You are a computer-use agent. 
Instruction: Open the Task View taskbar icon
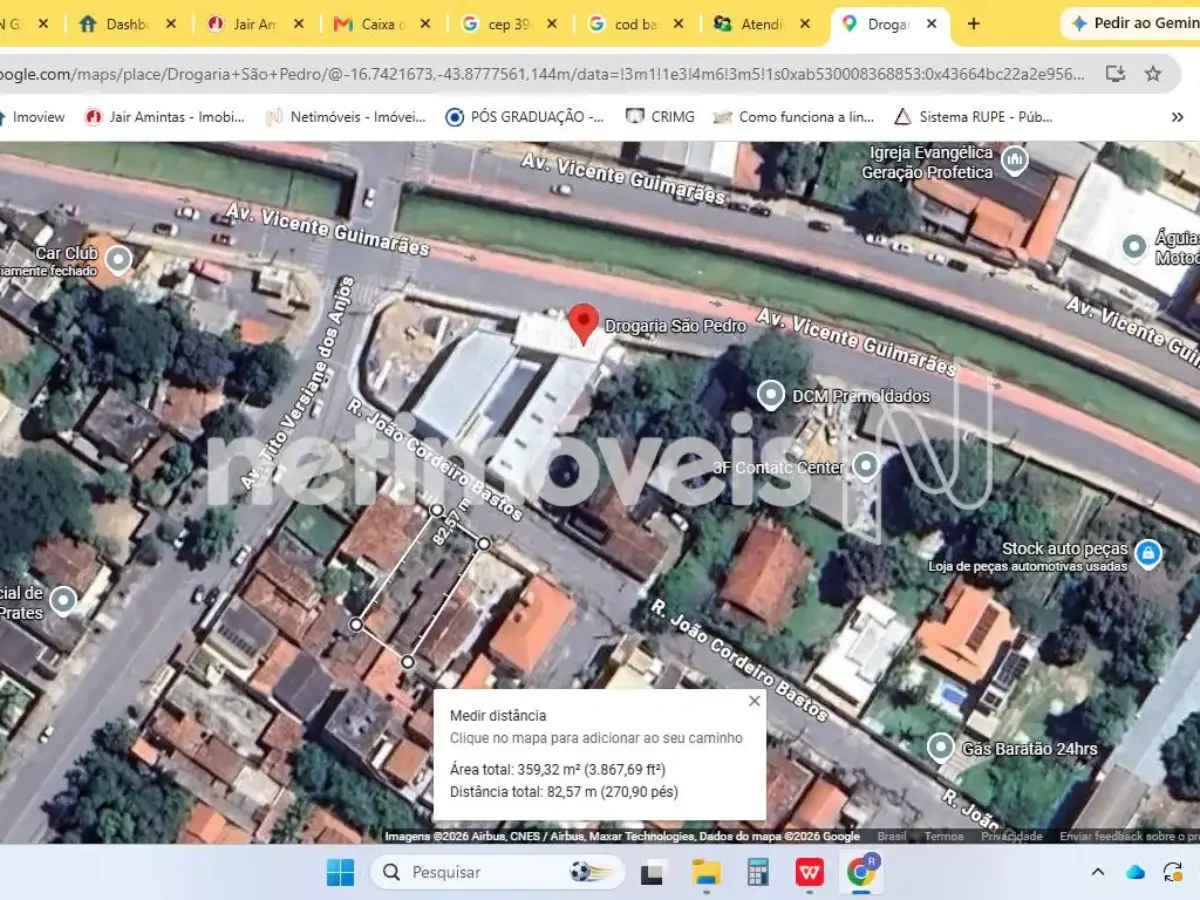pyautogui.click(x=653, y=872)
